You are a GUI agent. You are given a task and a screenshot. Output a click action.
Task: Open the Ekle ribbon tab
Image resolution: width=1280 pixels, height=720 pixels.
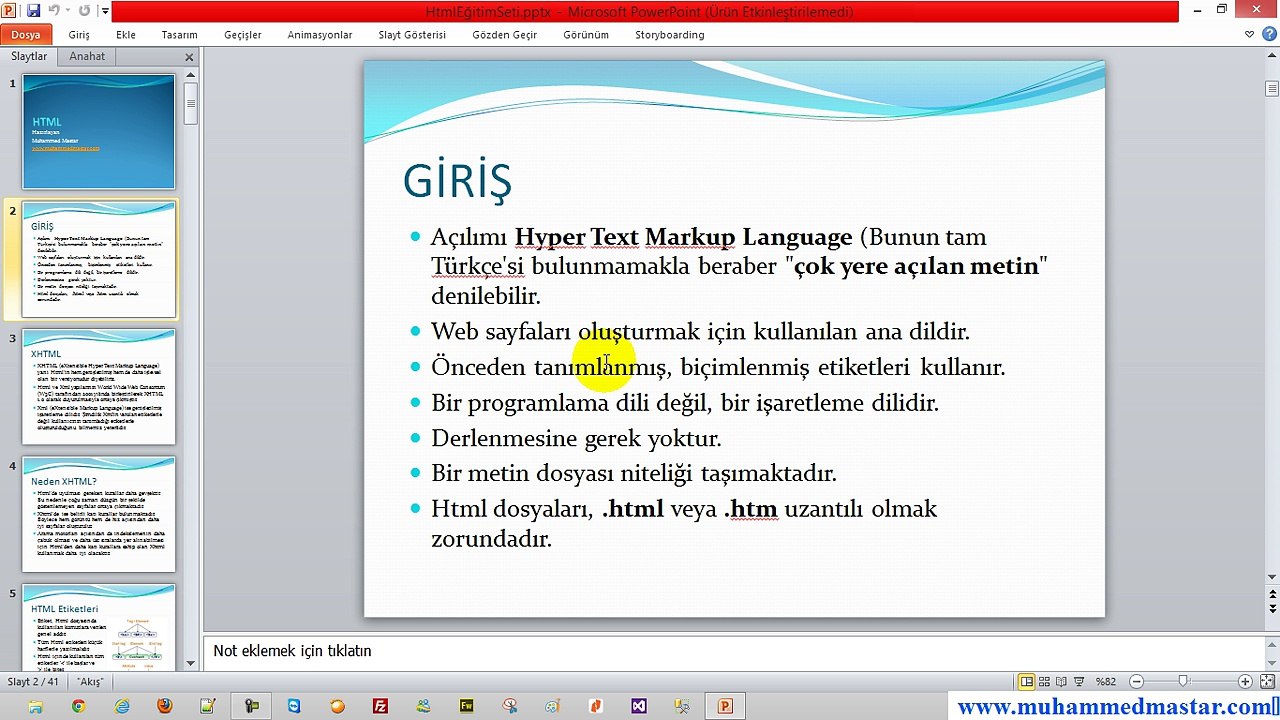coord(126,35)
